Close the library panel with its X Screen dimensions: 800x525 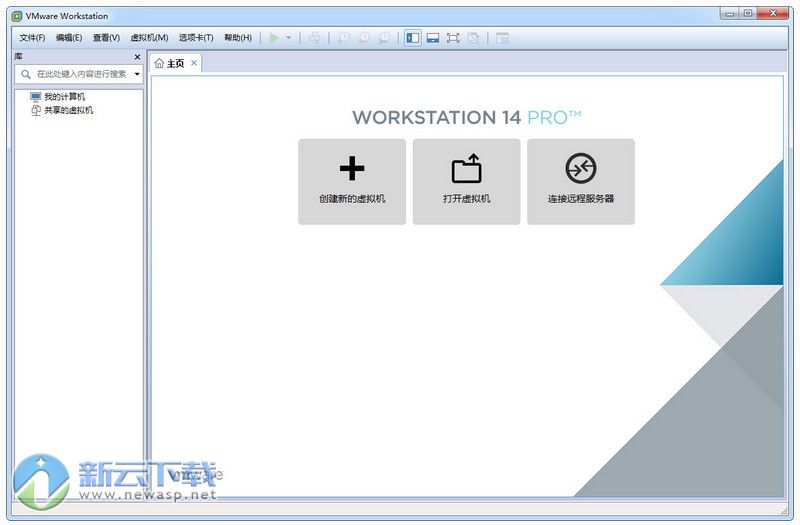coord(138,57)
